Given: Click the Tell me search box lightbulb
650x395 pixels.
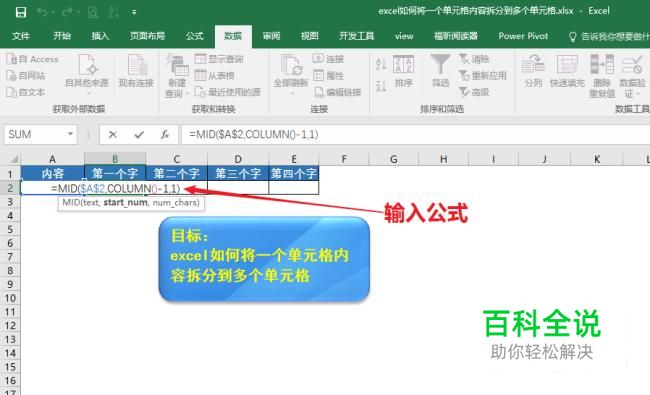Looking at the screenshot, I should 572,37.
